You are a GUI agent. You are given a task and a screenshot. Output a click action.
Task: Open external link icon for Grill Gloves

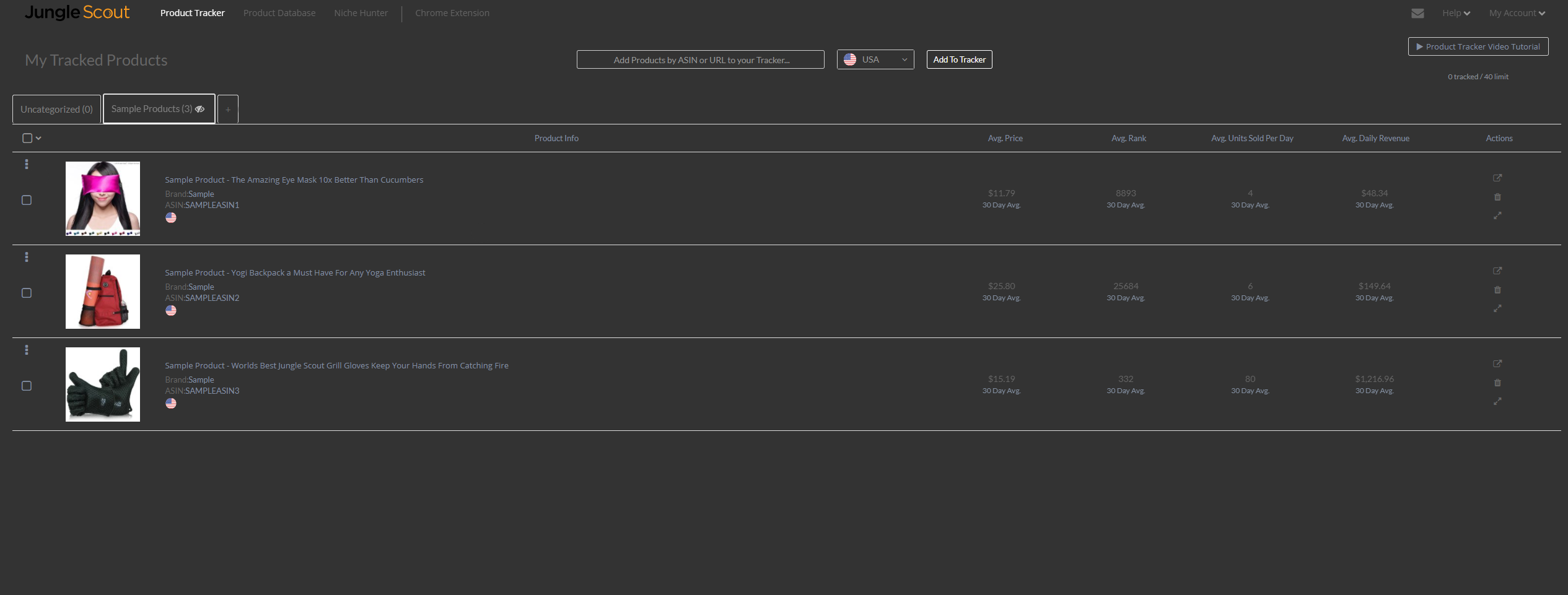(x=1497, y=363)
